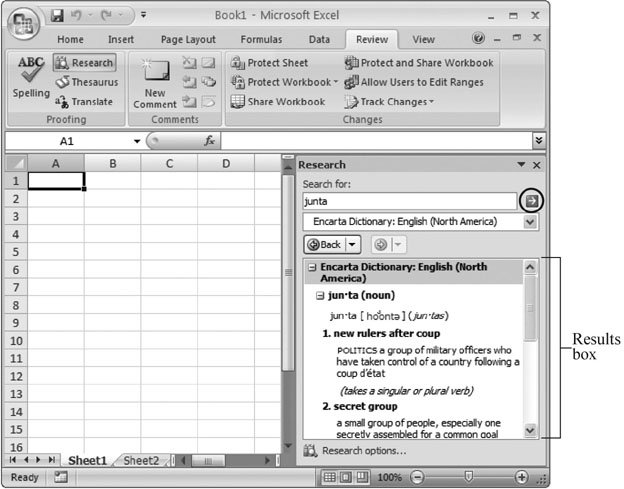This screenshot has width=624, height=489.
Task: Toggle the Research pane button
Action: (84, 63)
